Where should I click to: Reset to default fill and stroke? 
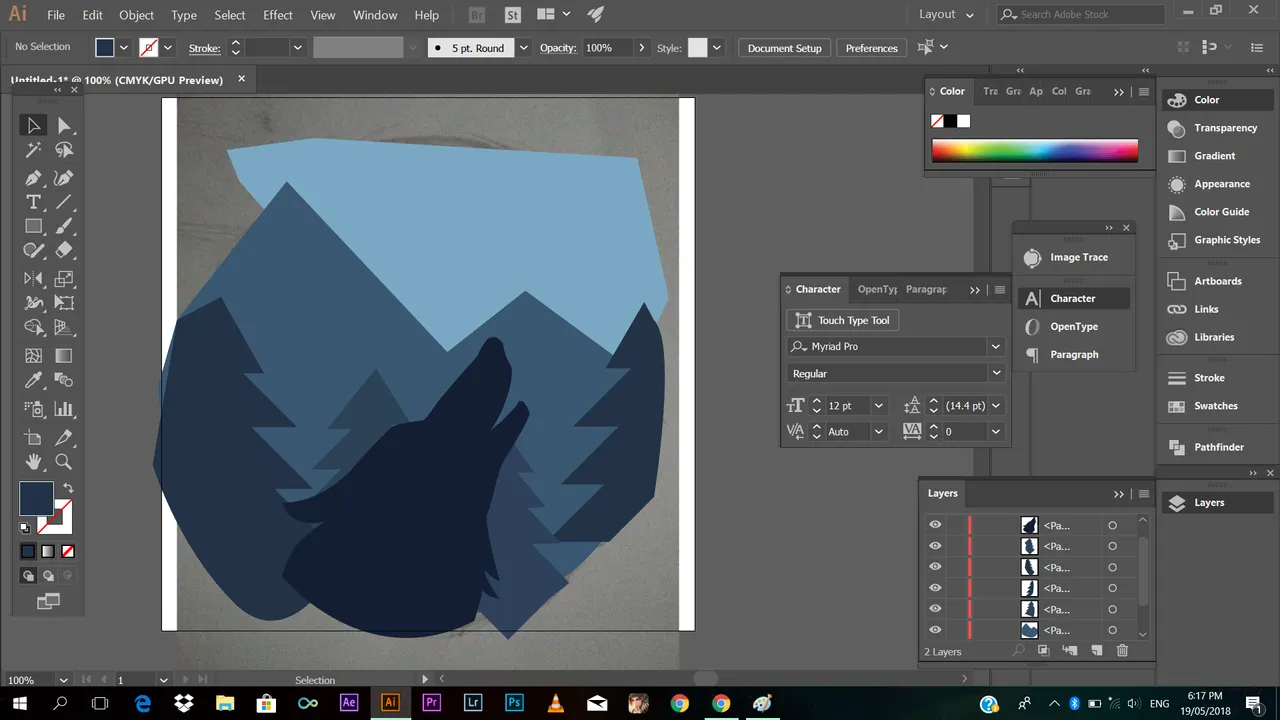tap(25, 528)
